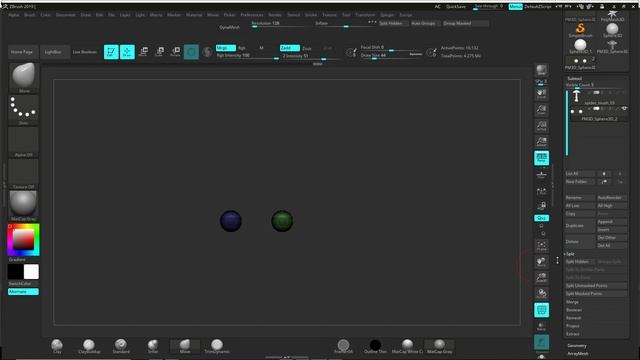Adjust the Rgb Intensity slider

[247, 56]
